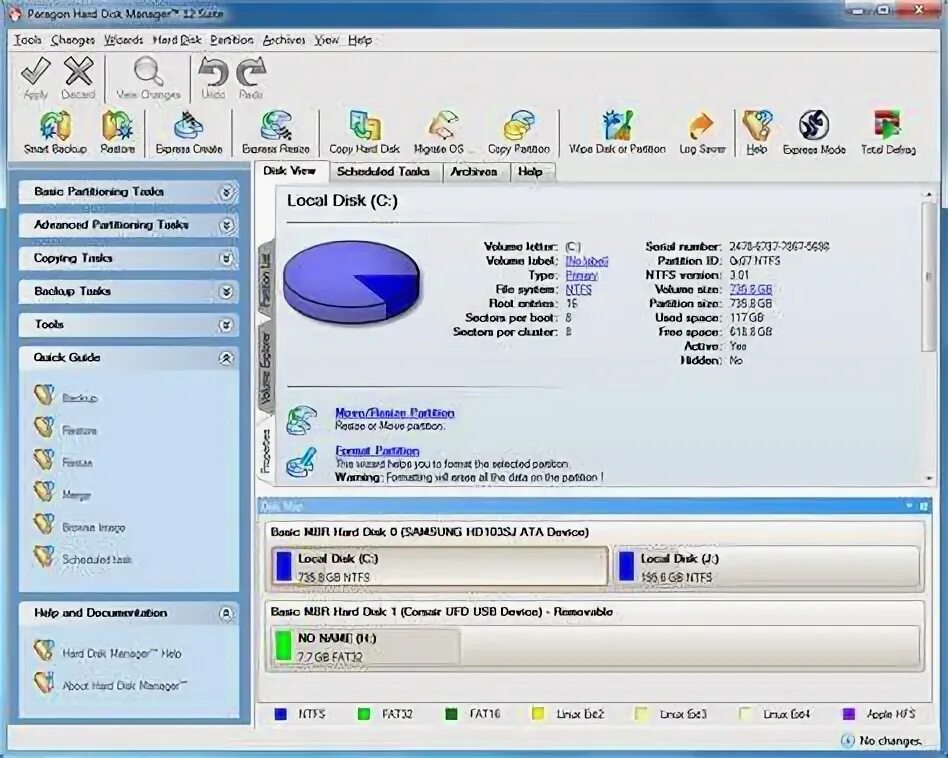
Task: Click Browse Image icon in Quick Guide
Action: (45, 525)
